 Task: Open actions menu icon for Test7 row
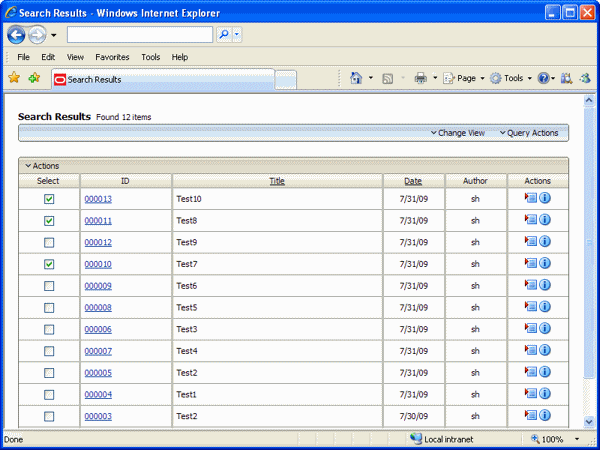click(531, 263)
